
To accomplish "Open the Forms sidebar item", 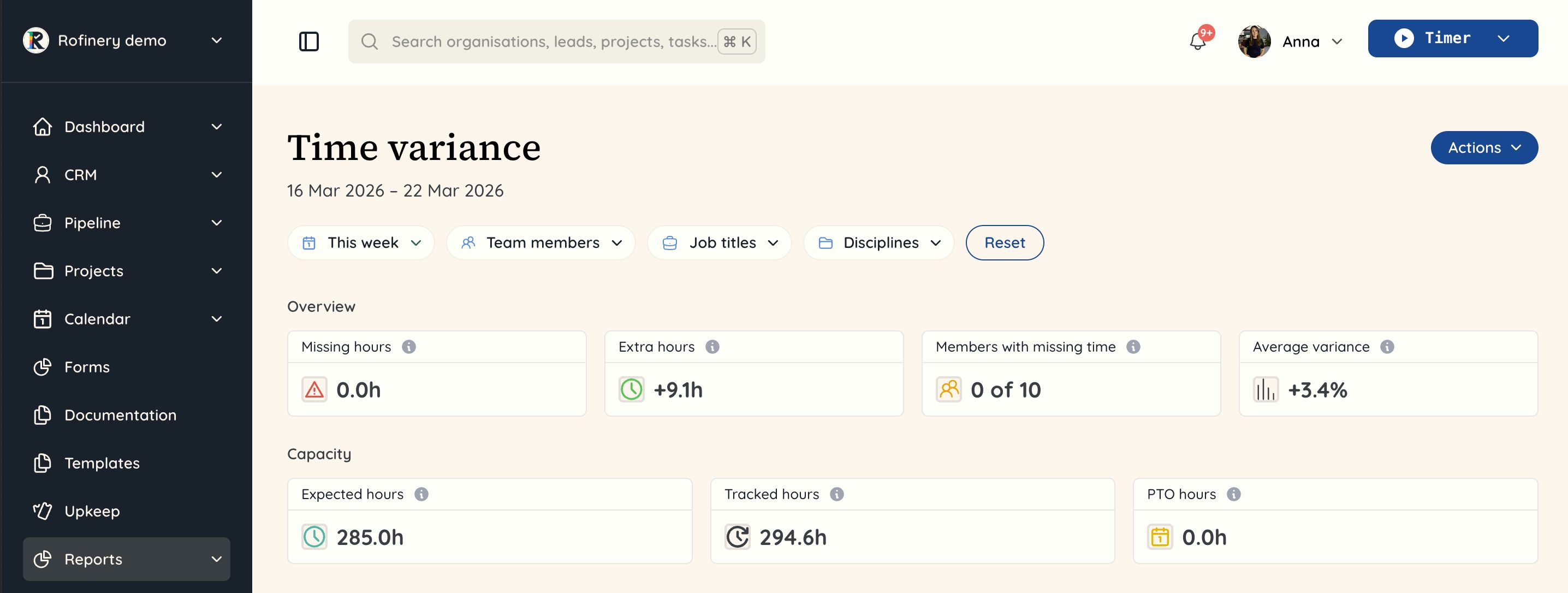I will [87, 367].
